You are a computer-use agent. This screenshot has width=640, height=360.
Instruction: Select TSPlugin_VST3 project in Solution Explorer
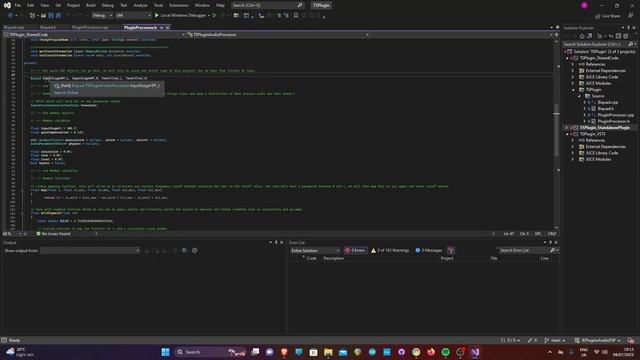click(x=593, y=134)
